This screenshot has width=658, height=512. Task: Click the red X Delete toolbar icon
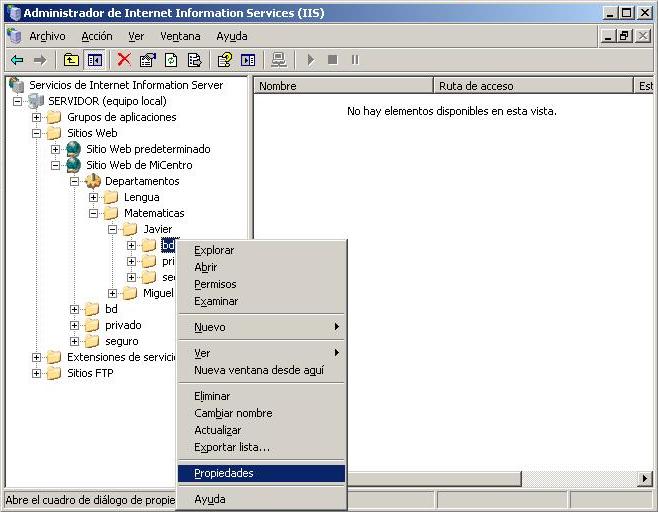coord(124,60)
